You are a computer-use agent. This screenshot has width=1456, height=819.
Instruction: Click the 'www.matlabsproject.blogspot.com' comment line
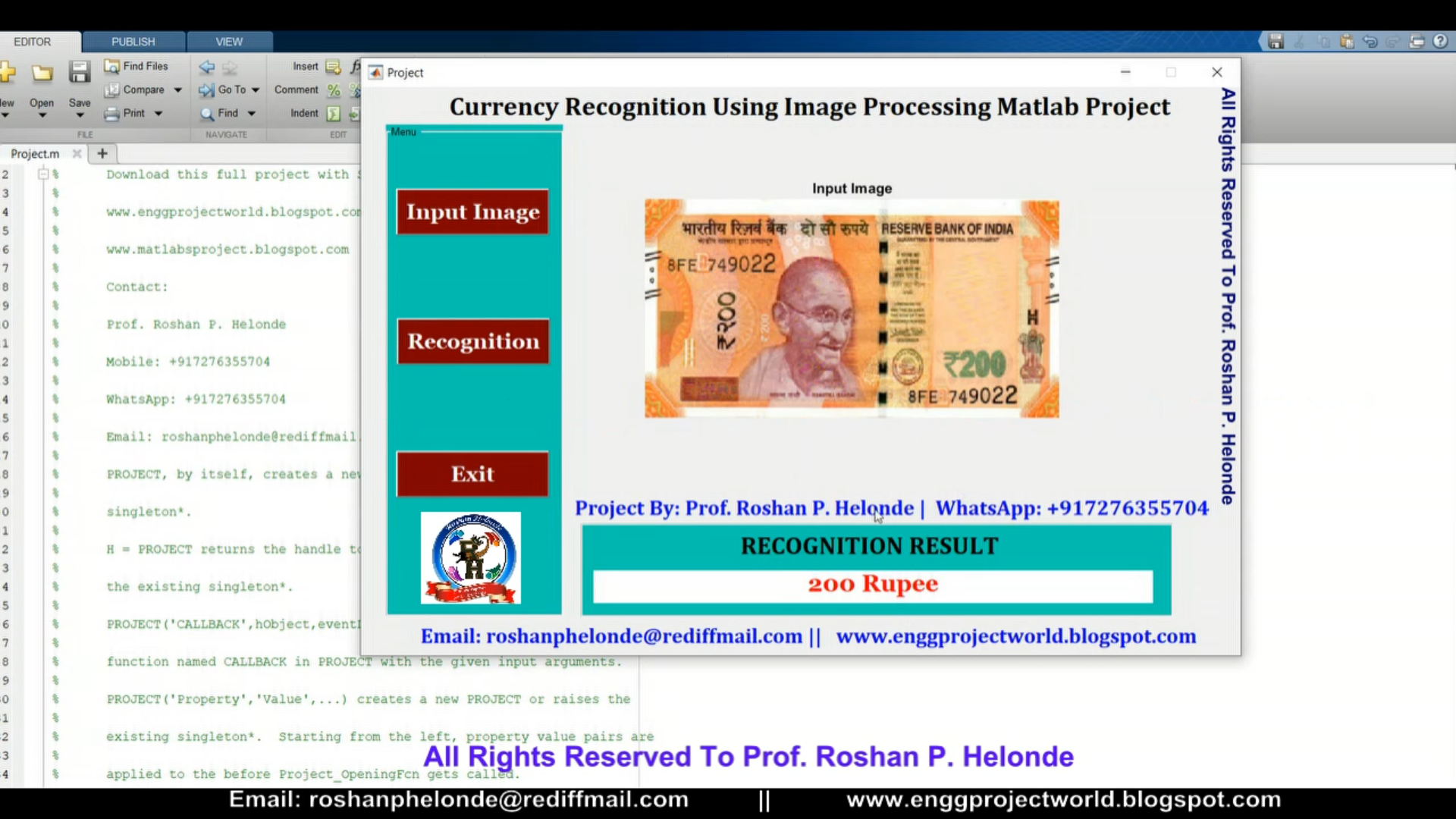pos(227,249)
